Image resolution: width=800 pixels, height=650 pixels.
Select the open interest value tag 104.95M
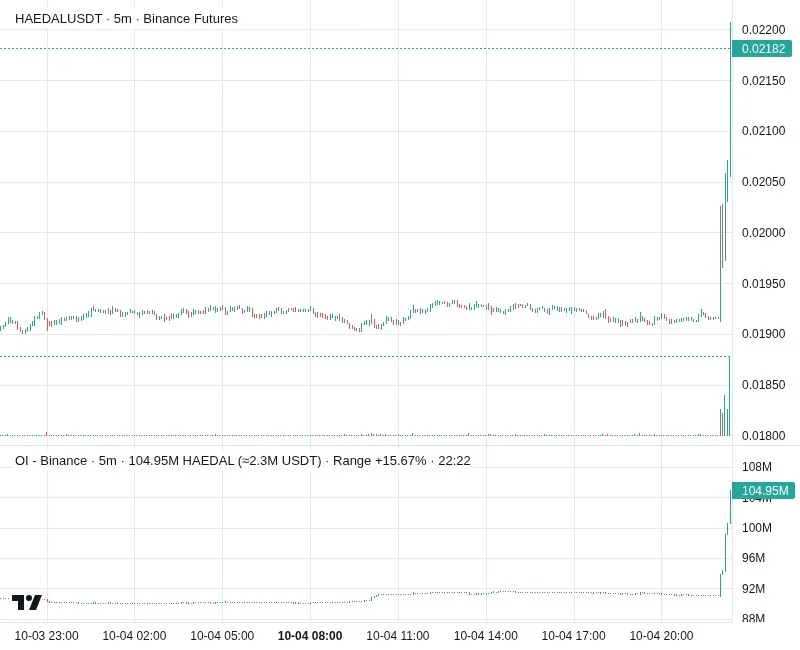tap(763, 491)
